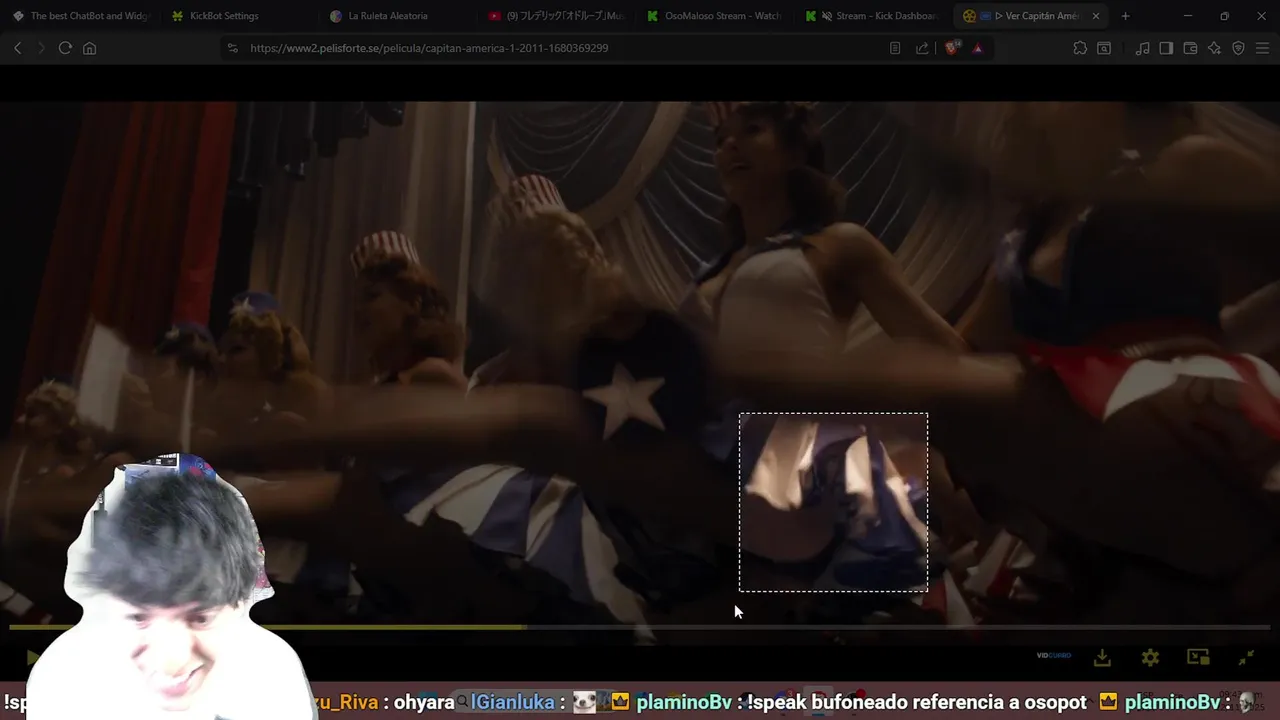Exit fullscreen in the video player
1280x720 pixels.
[x=1246, y=657]
